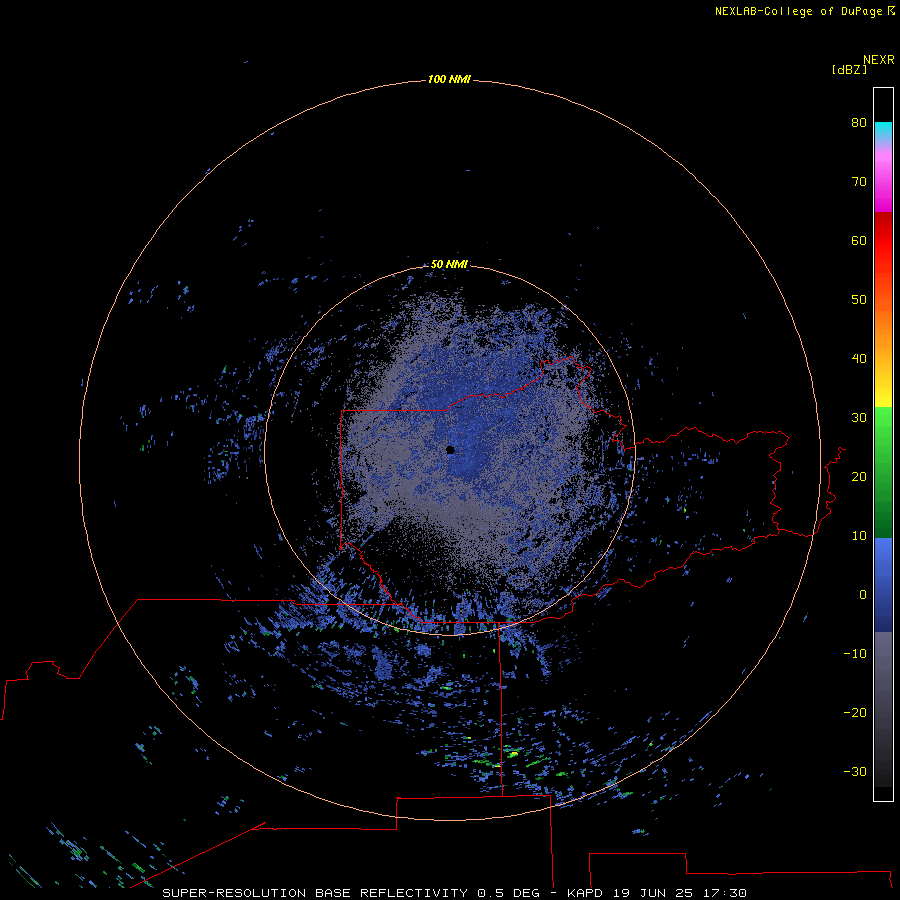Click the 10 dBZ scale value
Viewport: 900px width, 900px height.
(x=859, y=536)
